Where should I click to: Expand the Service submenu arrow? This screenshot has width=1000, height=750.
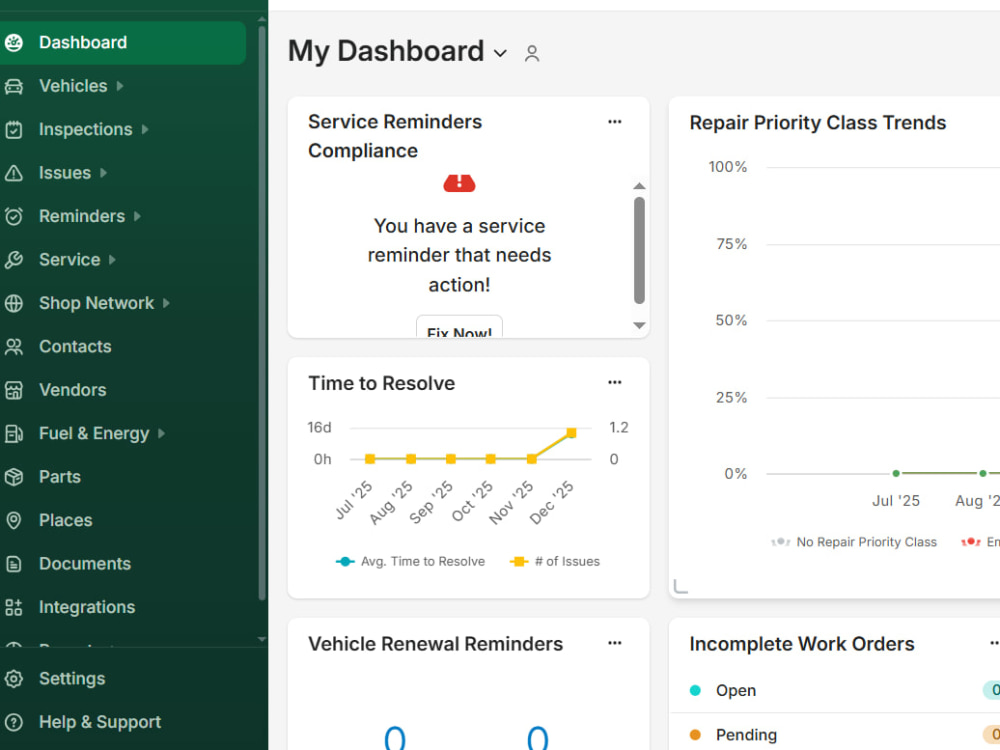point(112,260)
